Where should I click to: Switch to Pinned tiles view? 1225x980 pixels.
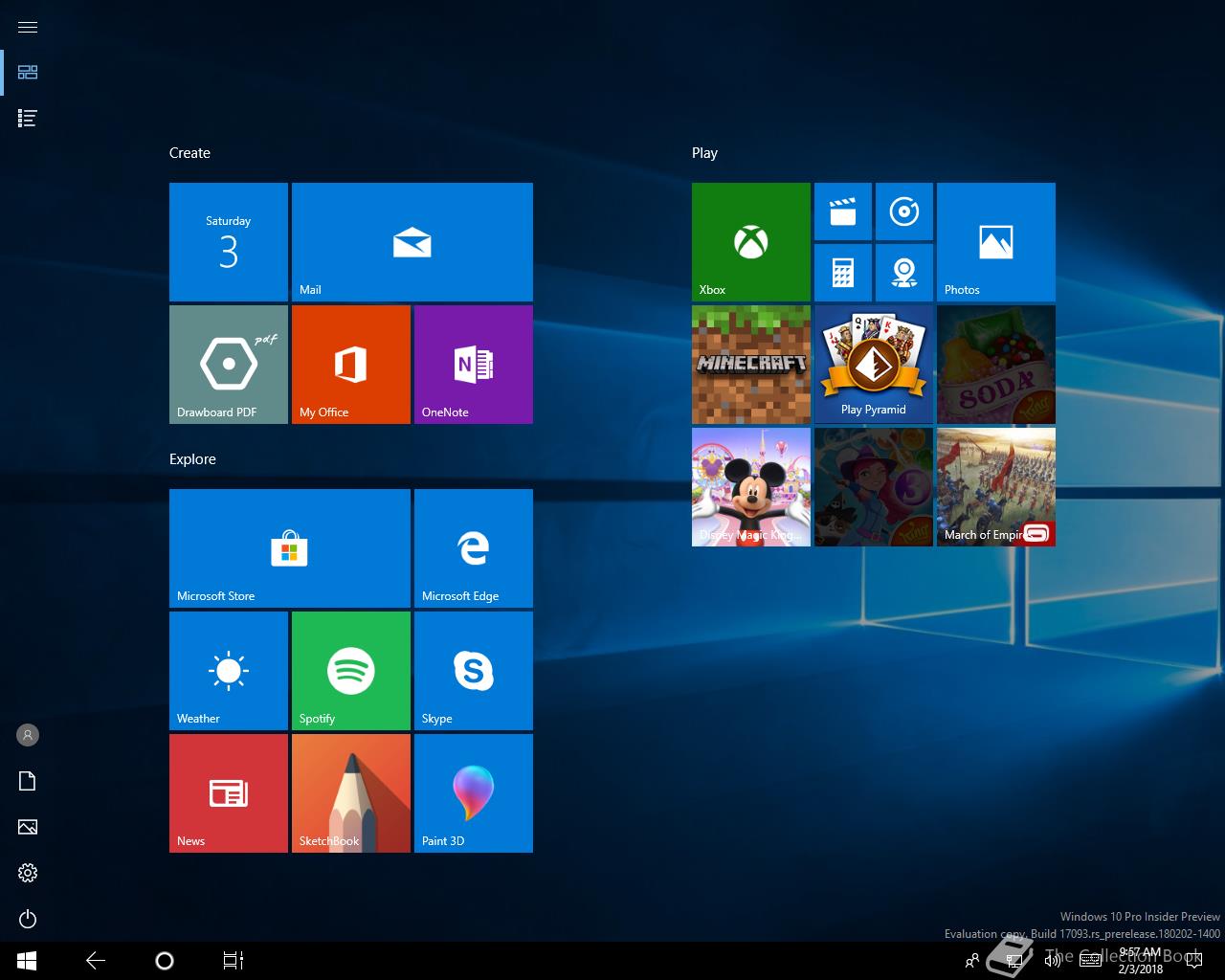tap(28, 73)
